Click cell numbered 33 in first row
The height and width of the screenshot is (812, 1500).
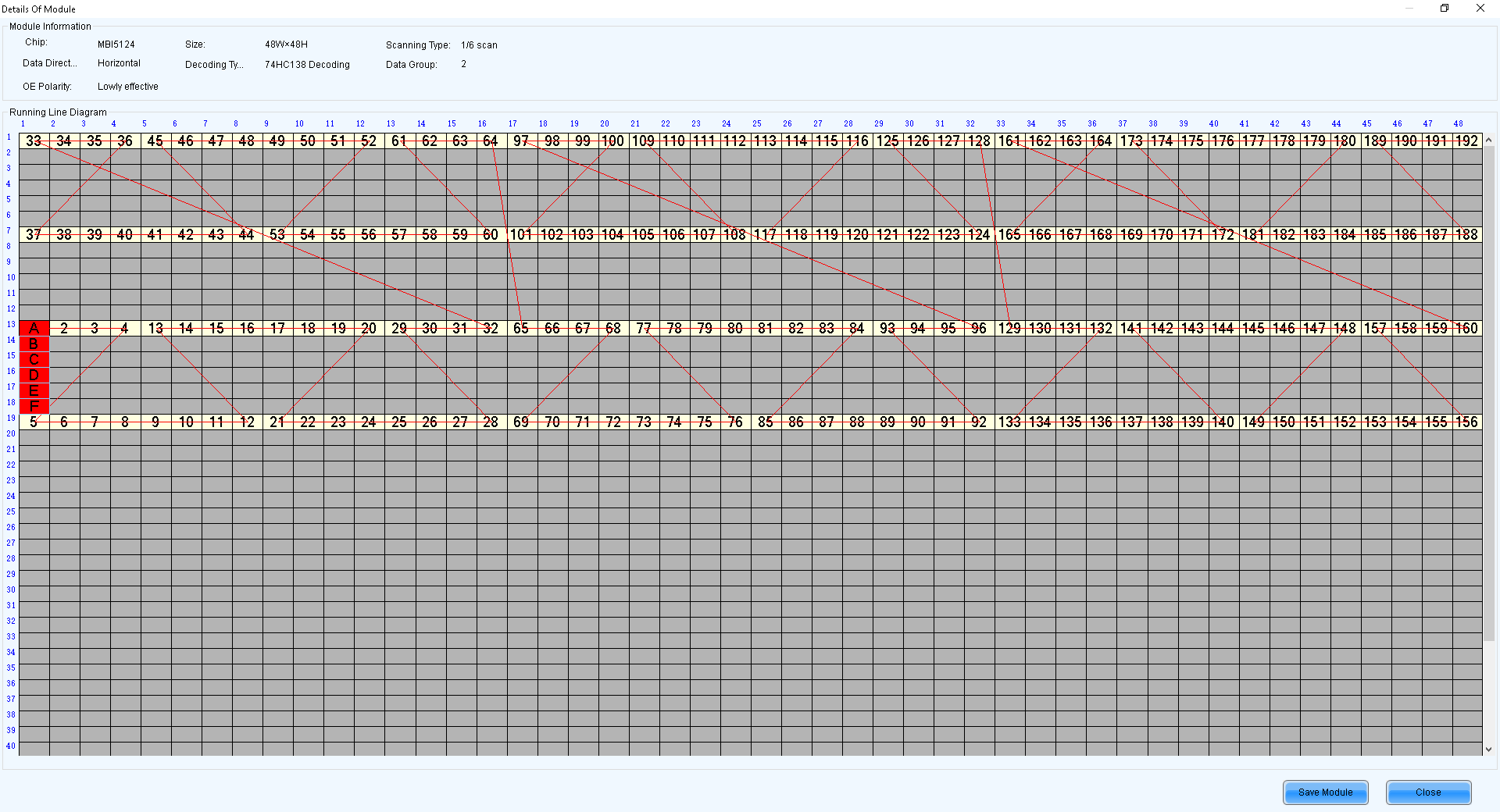click(x=34, y=141)
